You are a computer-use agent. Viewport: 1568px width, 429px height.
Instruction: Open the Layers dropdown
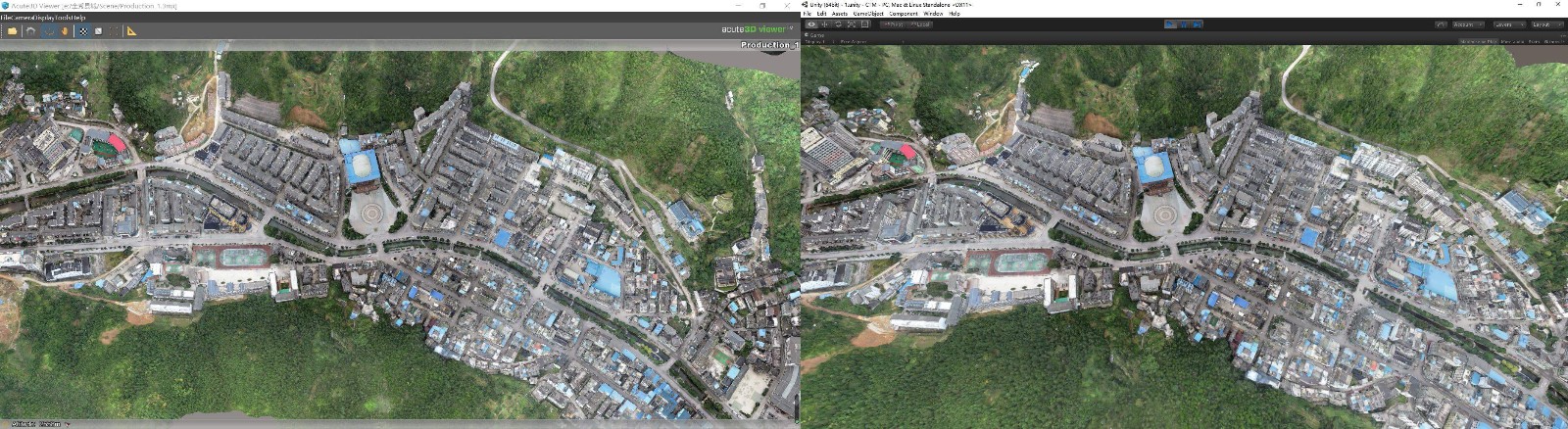1508,24
